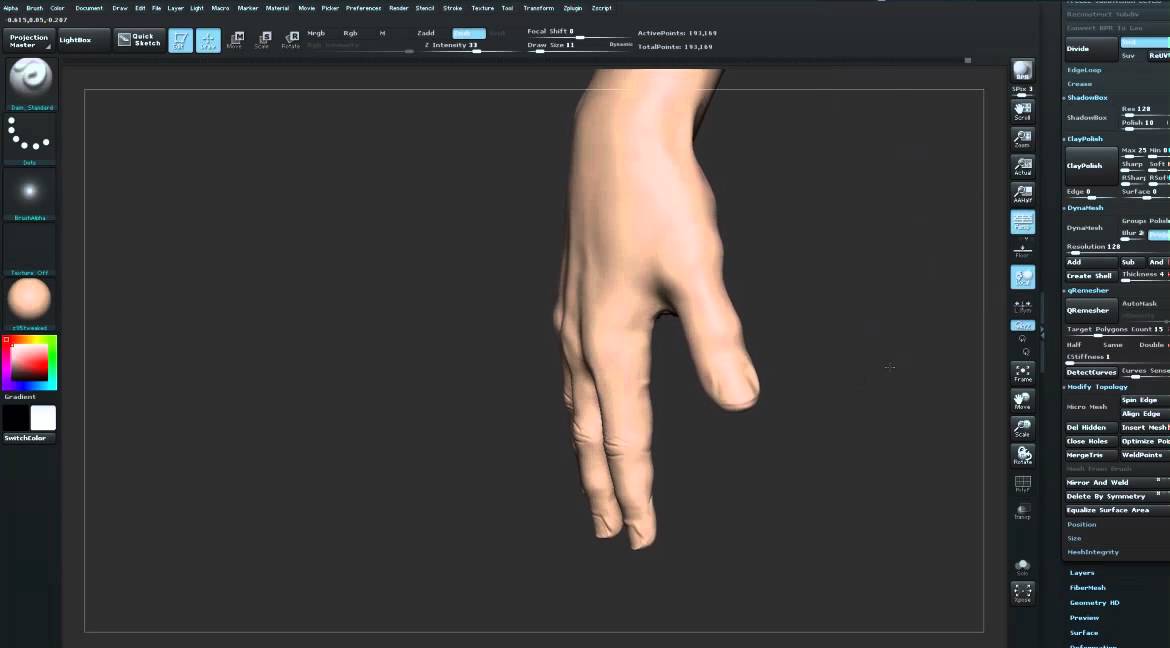The height and width of the screenshot is (648, 1170).
Task: Open the Alpha menu
Action: tap(10, 8)
